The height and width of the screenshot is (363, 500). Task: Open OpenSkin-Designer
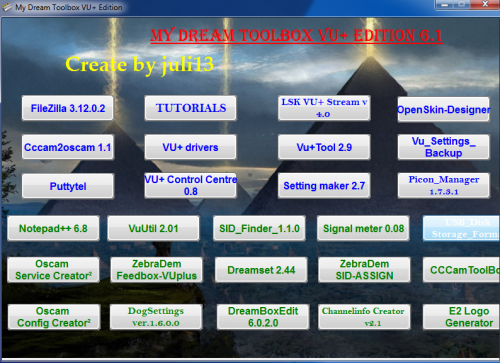click(443, 109)
